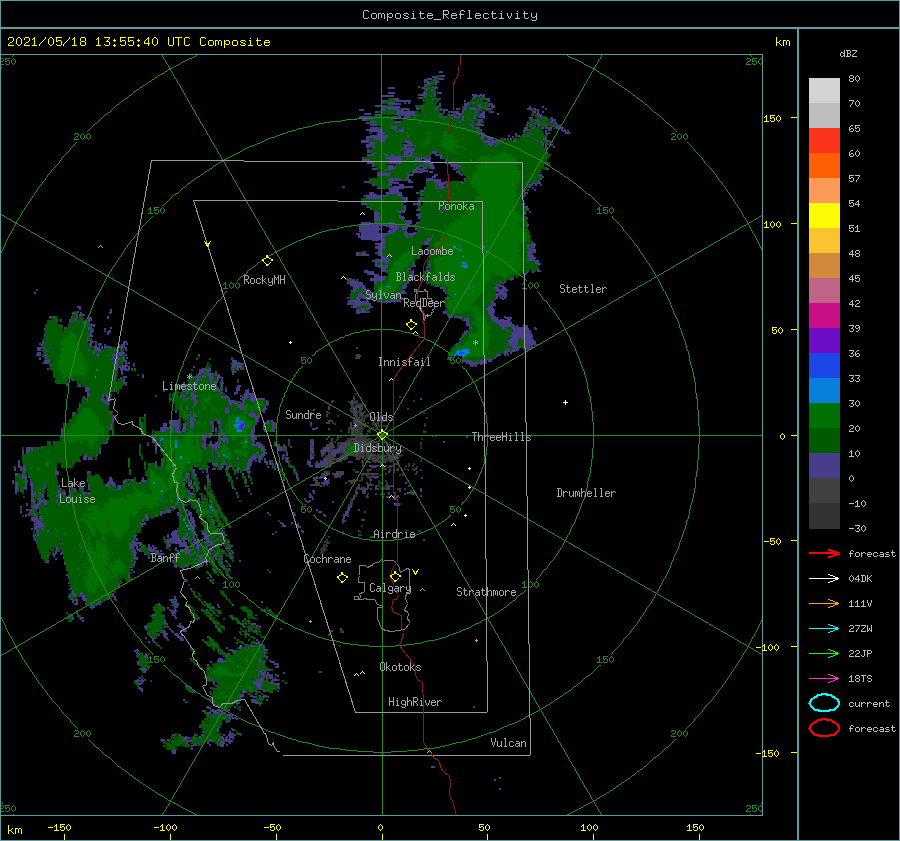Select the orange 60 dBZ color swatch
The image size is (900, 841).
(824, 165)
